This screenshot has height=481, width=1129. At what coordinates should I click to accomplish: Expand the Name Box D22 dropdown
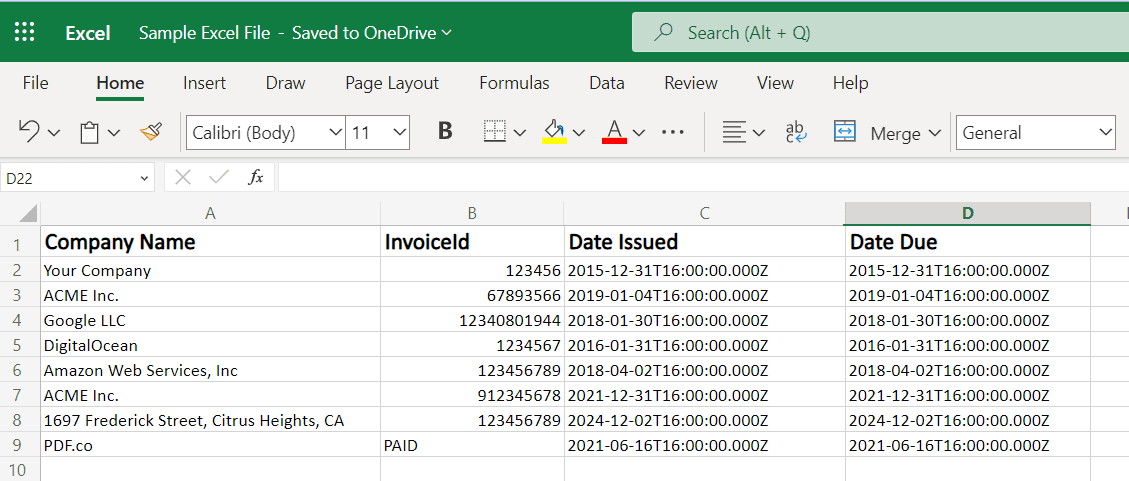pos(145,178)
